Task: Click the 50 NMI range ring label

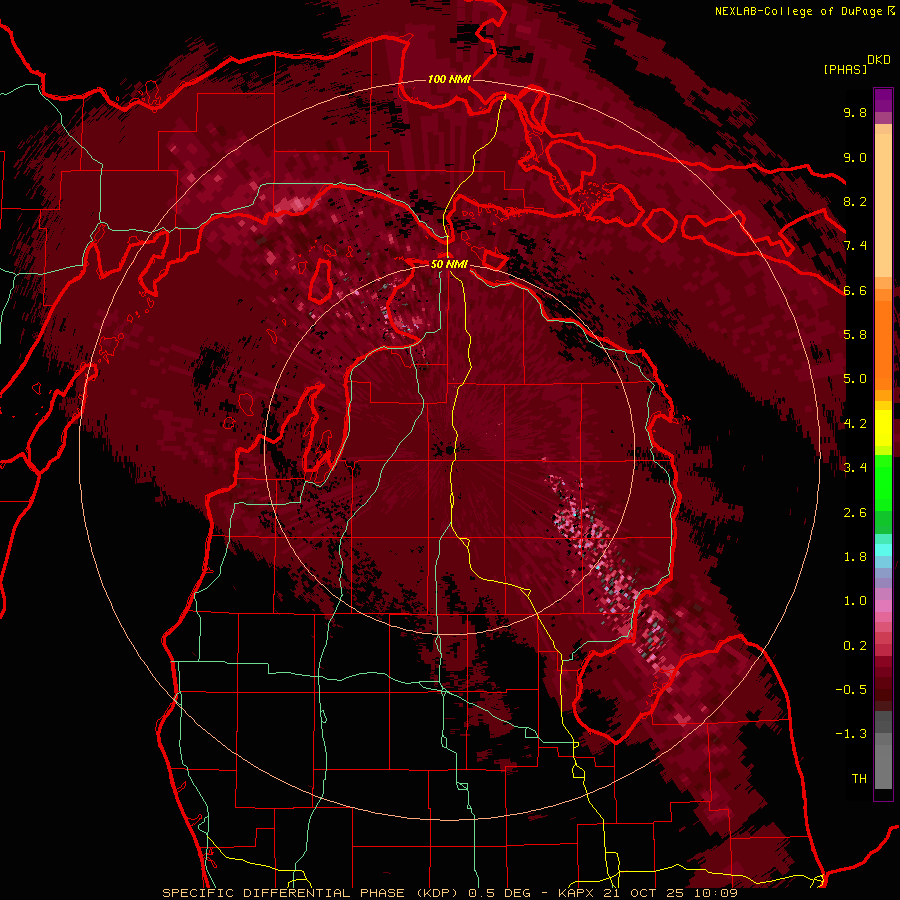Action: click(x=449, y=264)
